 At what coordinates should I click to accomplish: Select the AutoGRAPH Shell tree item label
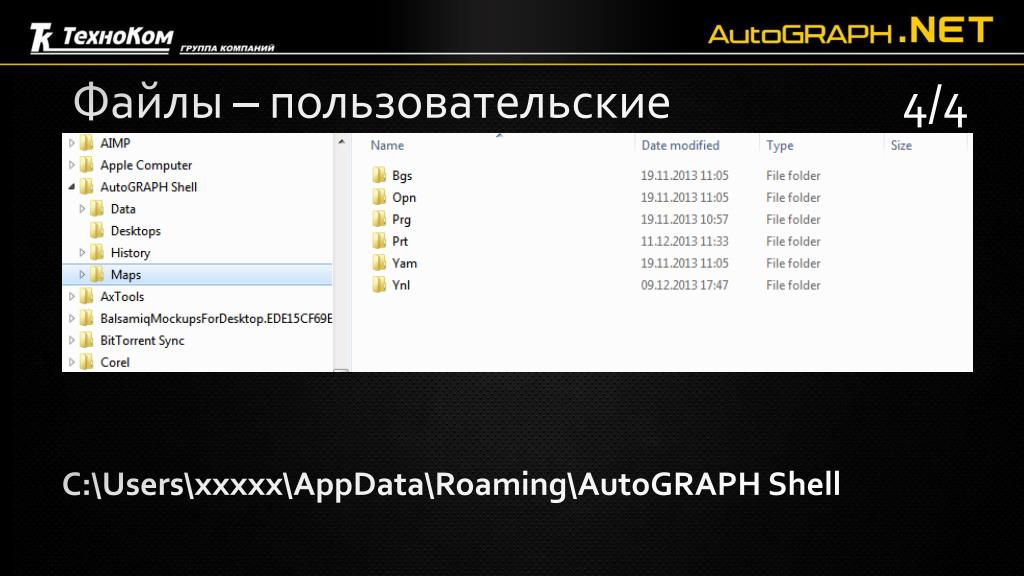[x=149, y=187]
